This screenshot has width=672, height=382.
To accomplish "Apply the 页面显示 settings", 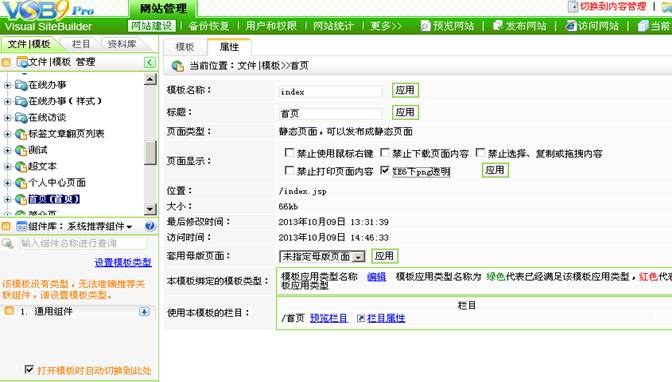I will point(495,170).
